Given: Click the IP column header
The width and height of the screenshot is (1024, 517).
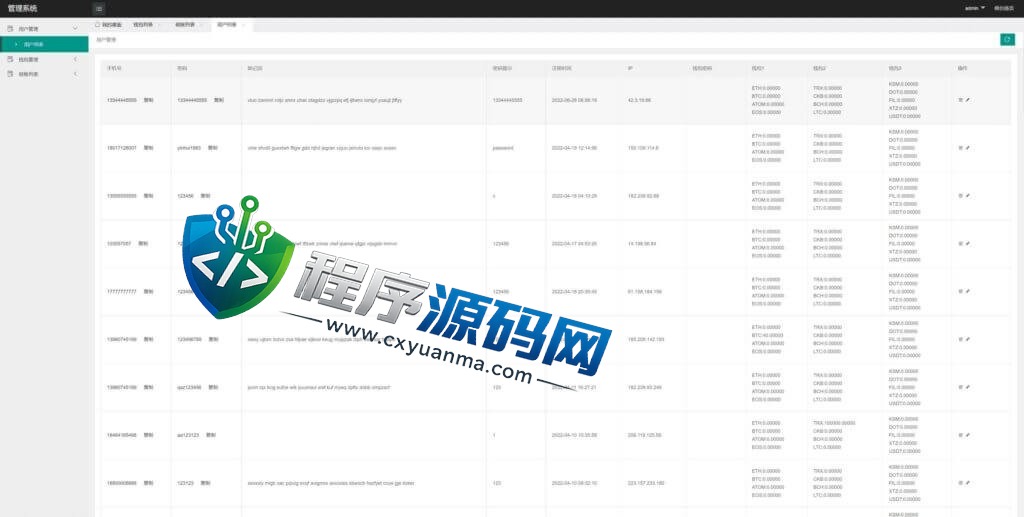Looking at the screenshot, I should pyautogui.click(x=630, y=68).
